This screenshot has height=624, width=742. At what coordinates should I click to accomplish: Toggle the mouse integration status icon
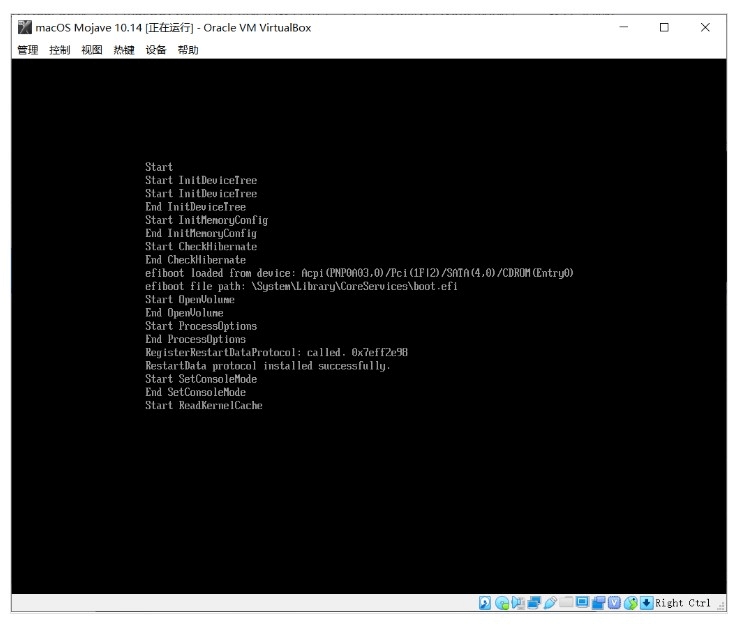(630, 603)
